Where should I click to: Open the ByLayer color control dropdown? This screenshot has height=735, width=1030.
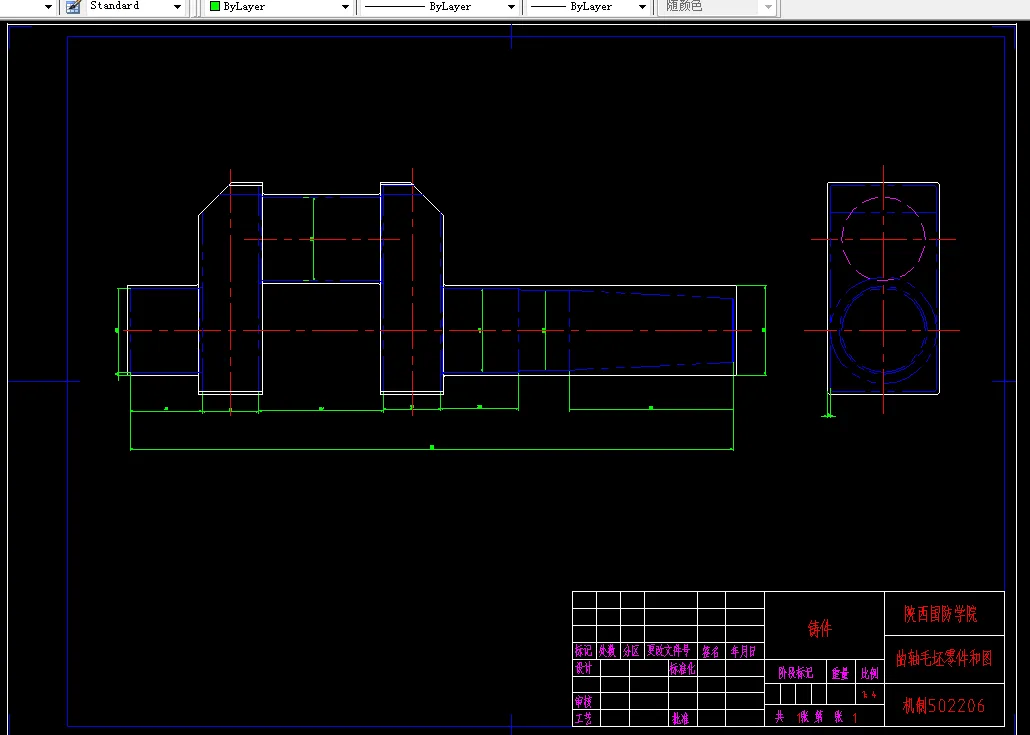point(345,7)
